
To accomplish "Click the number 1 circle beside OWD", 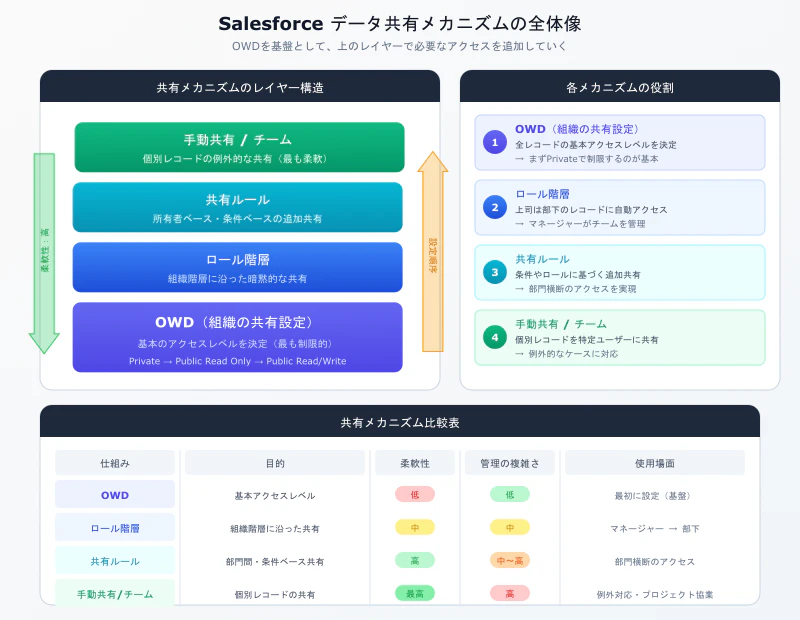I will coord(494,142).
